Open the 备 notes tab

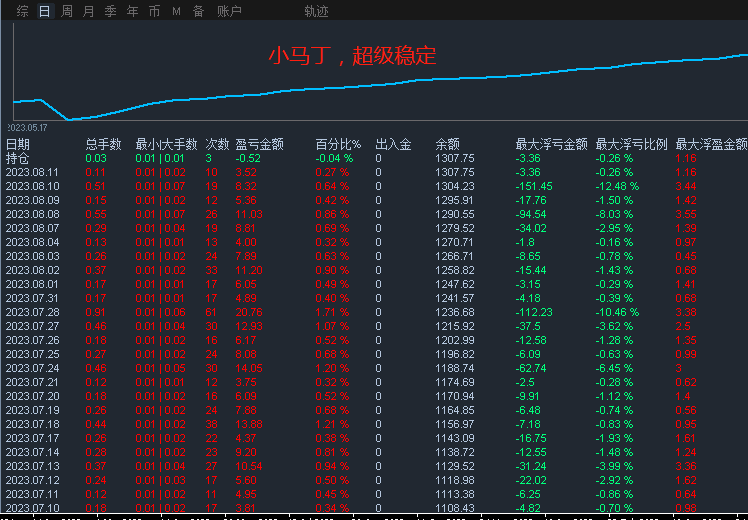tap(198, 11)
